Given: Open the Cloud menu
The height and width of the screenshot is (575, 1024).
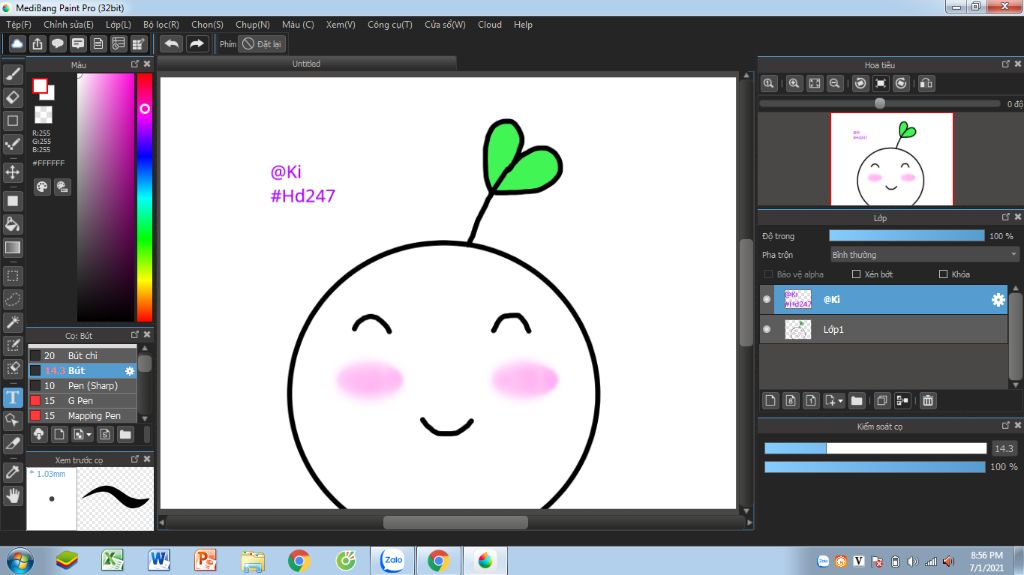Looking at the screenshot, I should pyautogui.click(x=490, y=25).
